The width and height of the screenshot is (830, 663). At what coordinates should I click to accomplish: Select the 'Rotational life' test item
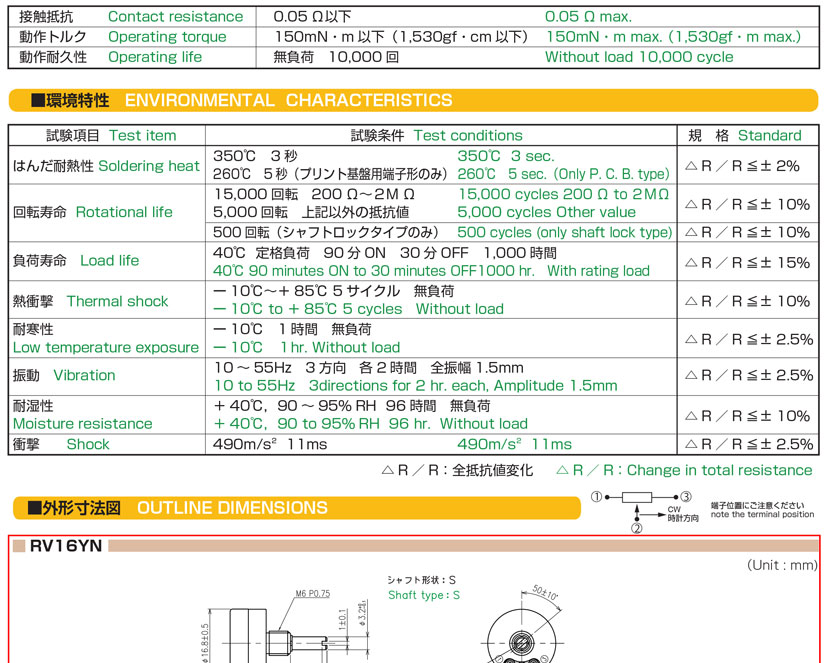pyautogui.click(x=124, y=212)
